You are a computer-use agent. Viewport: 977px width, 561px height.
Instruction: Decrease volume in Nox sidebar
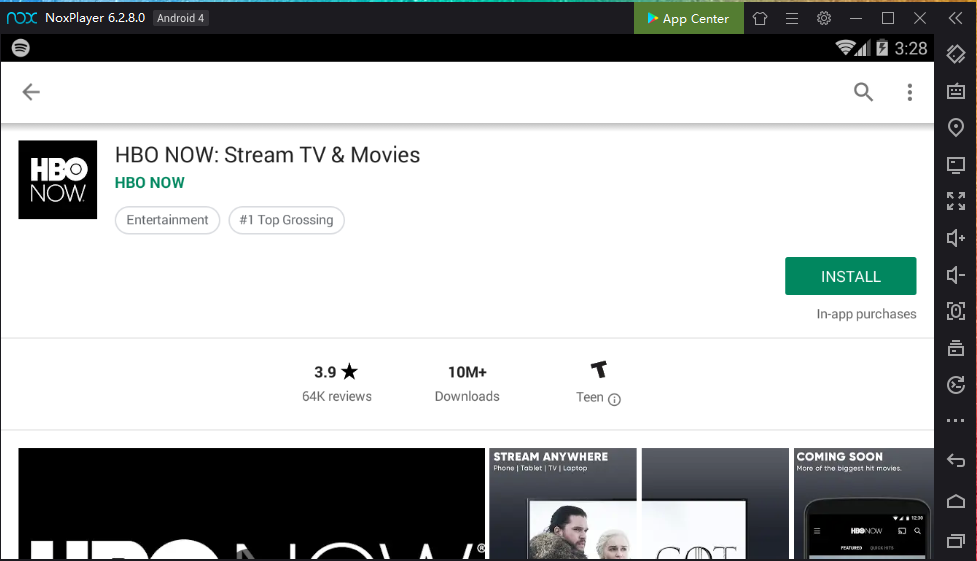click(956, 275)
